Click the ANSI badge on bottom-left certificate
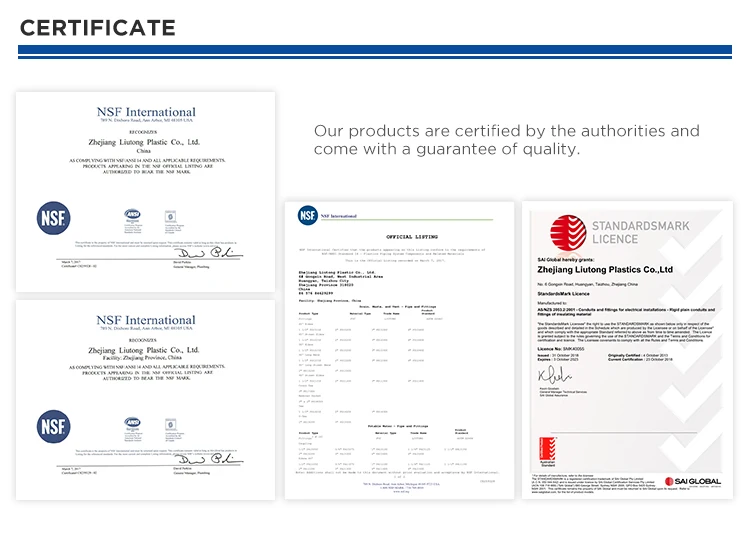 click(132, 423)
